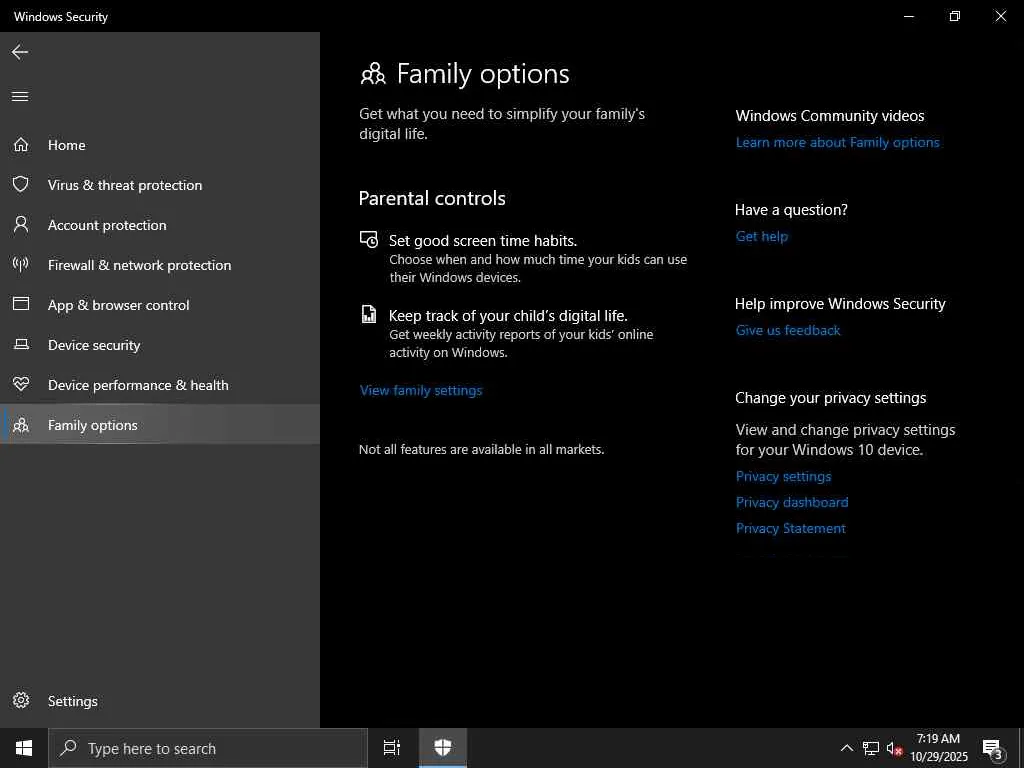Click the Family options people icon in sidebar
The width and height of the screenshot is (1024, 768).
pos(21,425)
